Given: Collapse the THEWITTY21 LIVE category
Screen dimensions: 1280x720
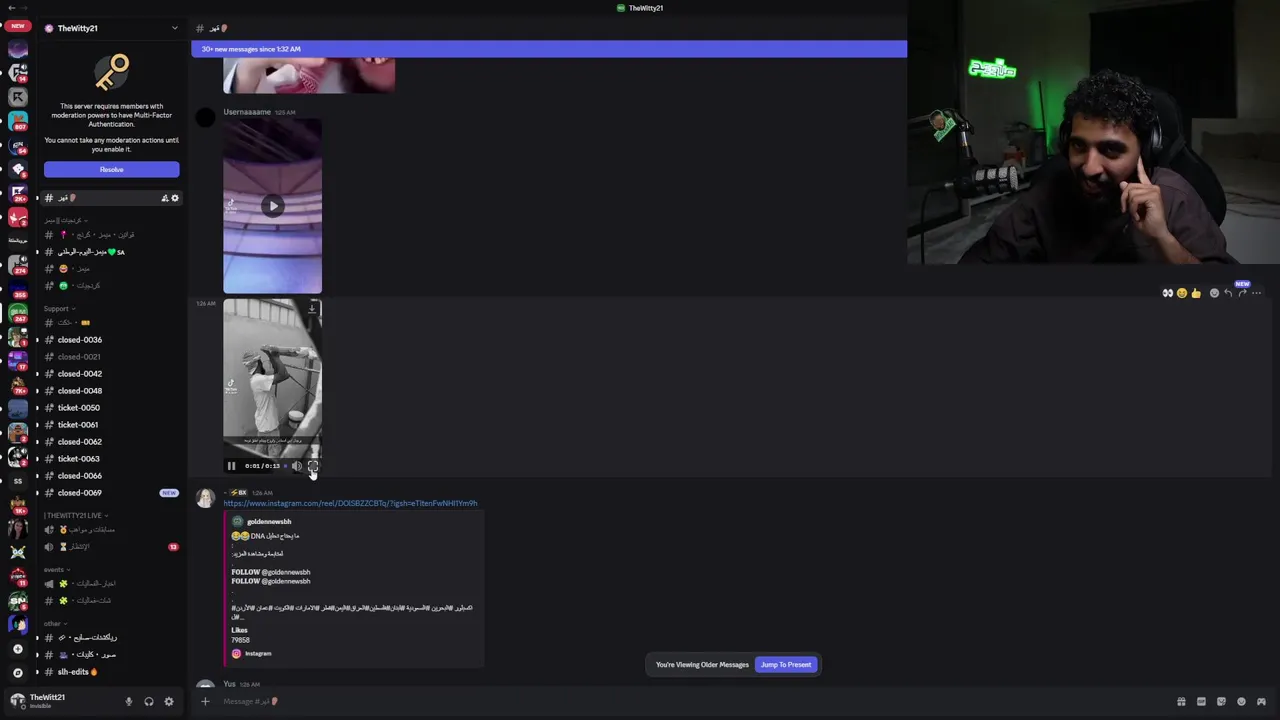Looking at the screenshot, I should pyautogui.click(x=75, y=515).
